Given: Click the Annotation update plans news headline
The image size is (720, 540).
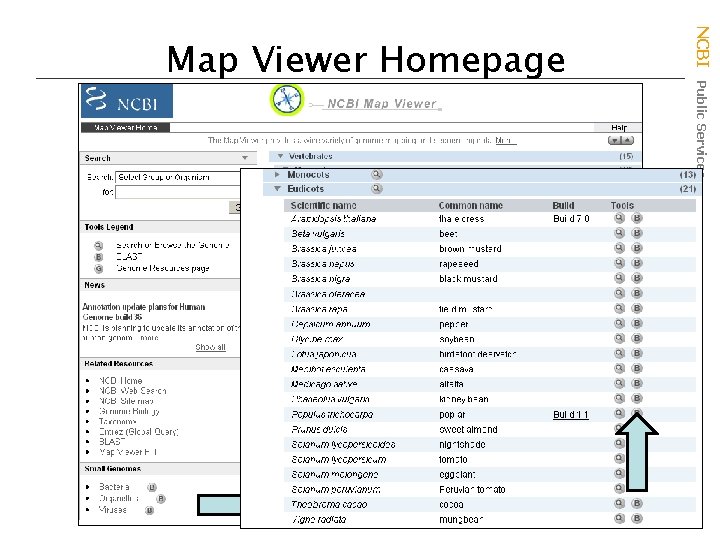Looking at the screenshot, I should 144,312.
